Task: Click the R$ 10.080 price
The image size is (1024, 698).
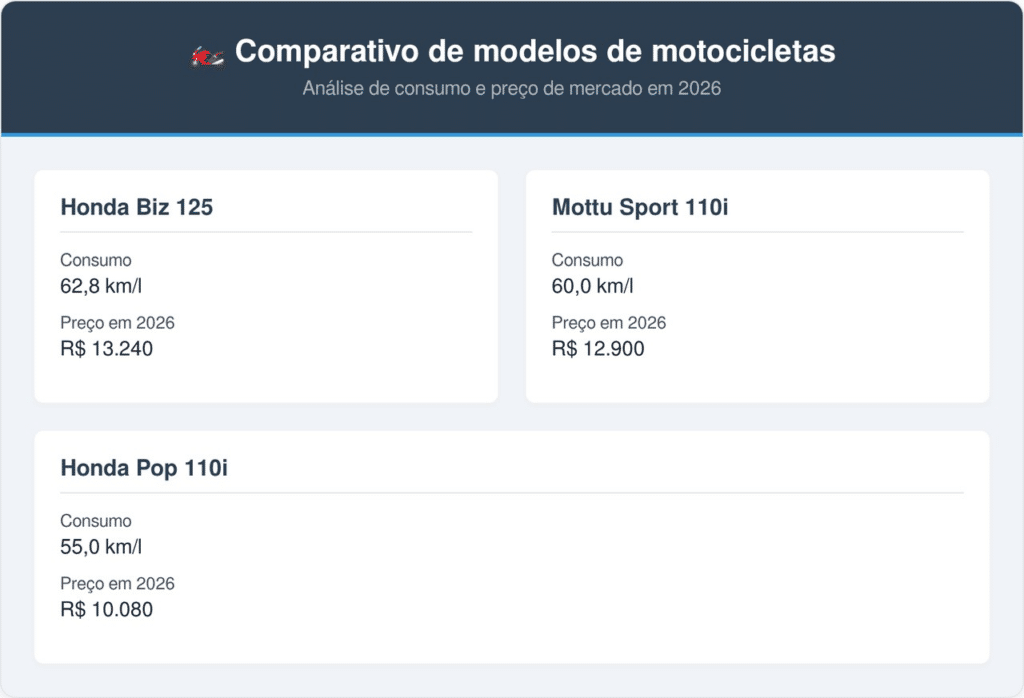Action: point(106,609)
